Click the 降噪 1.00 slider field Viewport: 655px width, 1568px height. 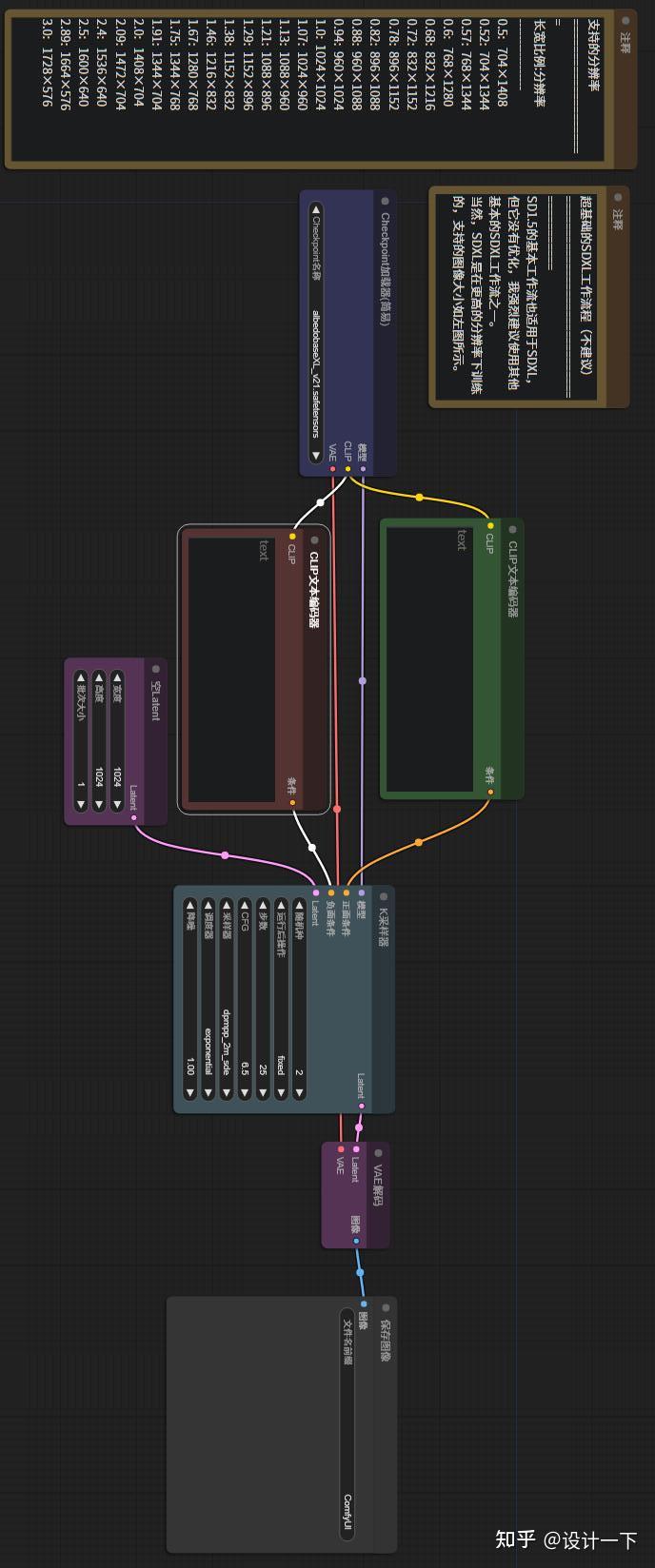(x=190, y=999)
